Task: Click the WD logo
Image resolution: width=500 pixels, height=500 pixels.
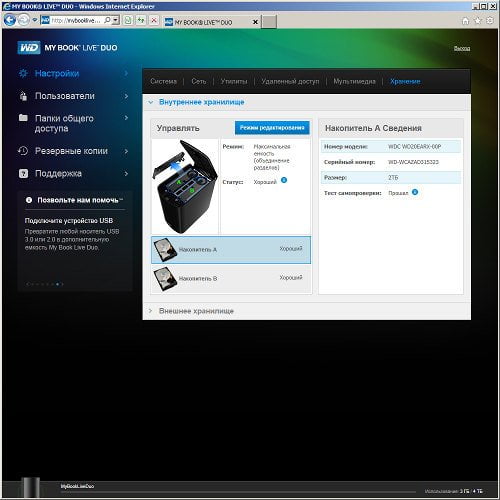Action: click(x=29, y=48)
